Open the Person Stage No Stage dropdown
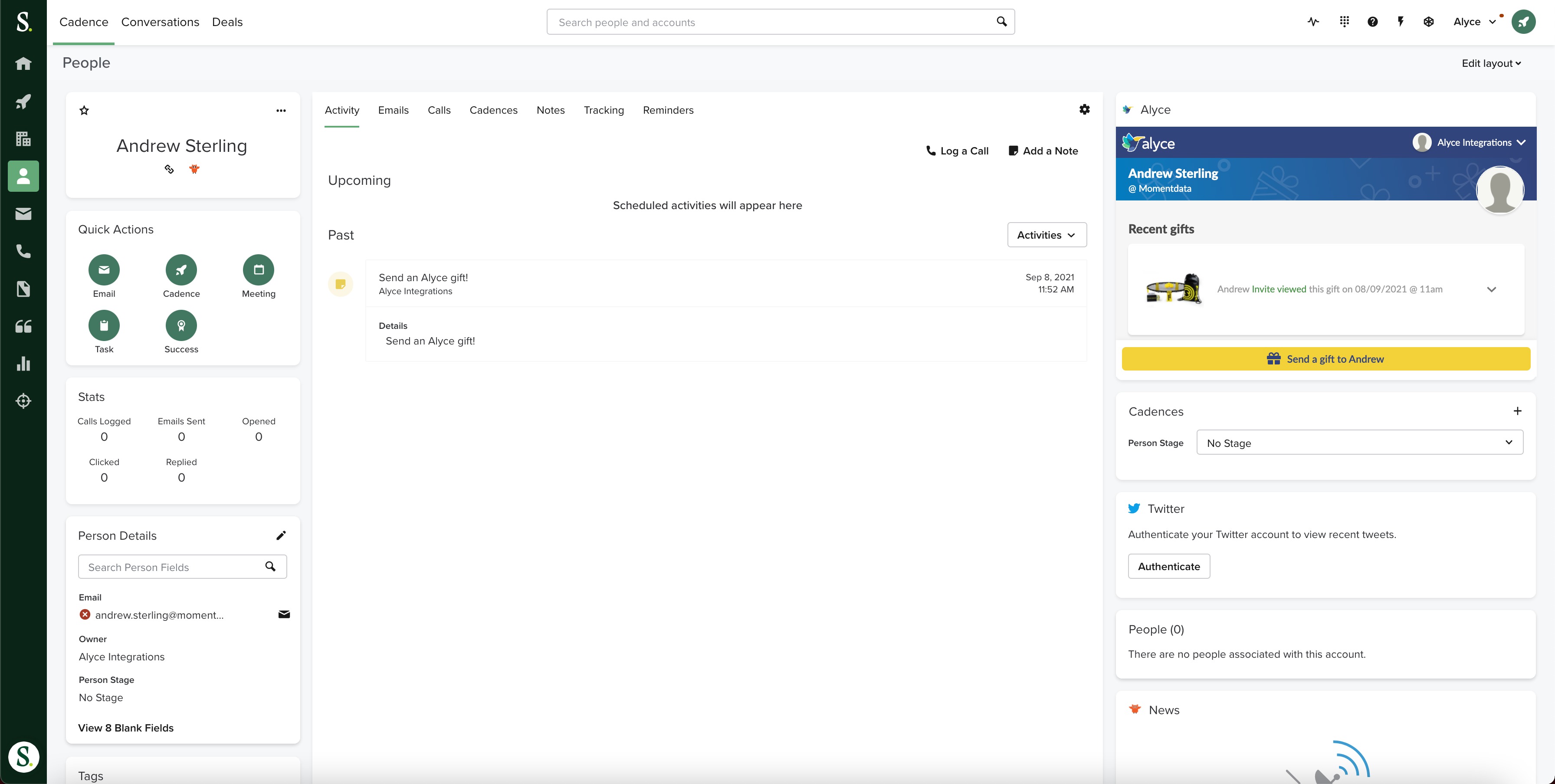 point(1359,443)
